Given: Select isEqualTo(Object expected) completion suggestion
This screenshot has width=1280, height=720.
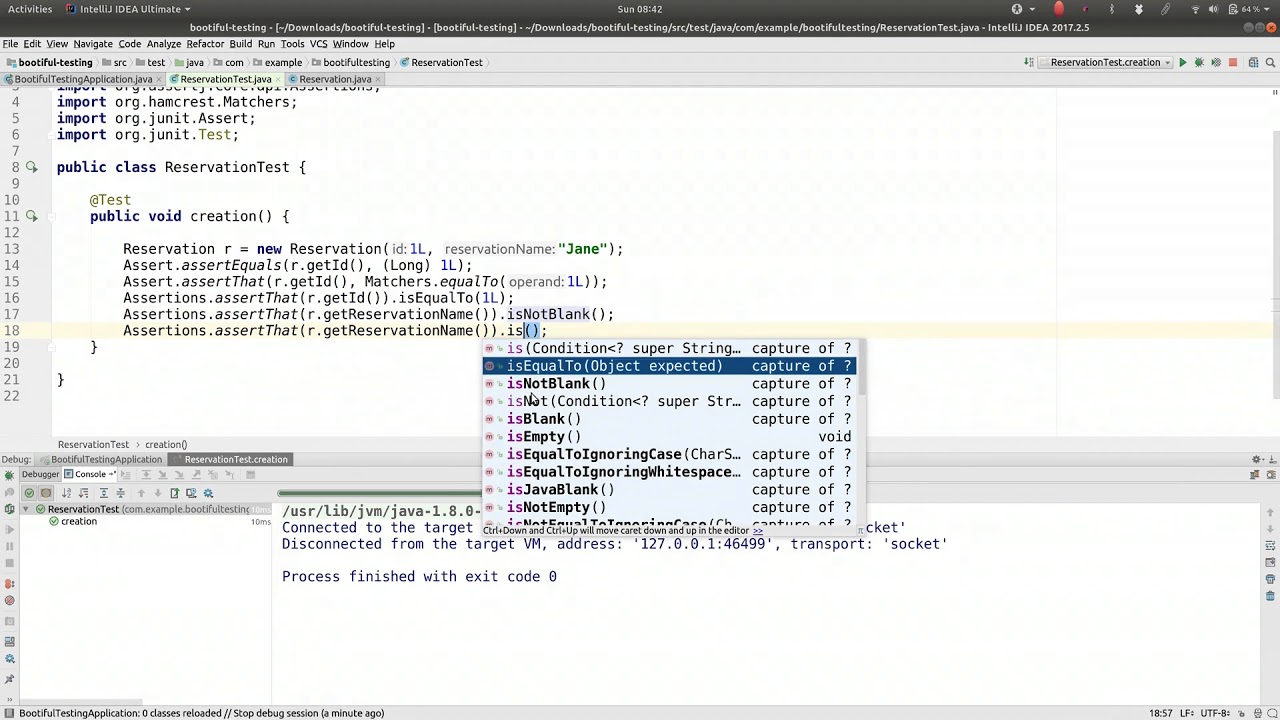Looking at the screenshot, I should [669, 366].
